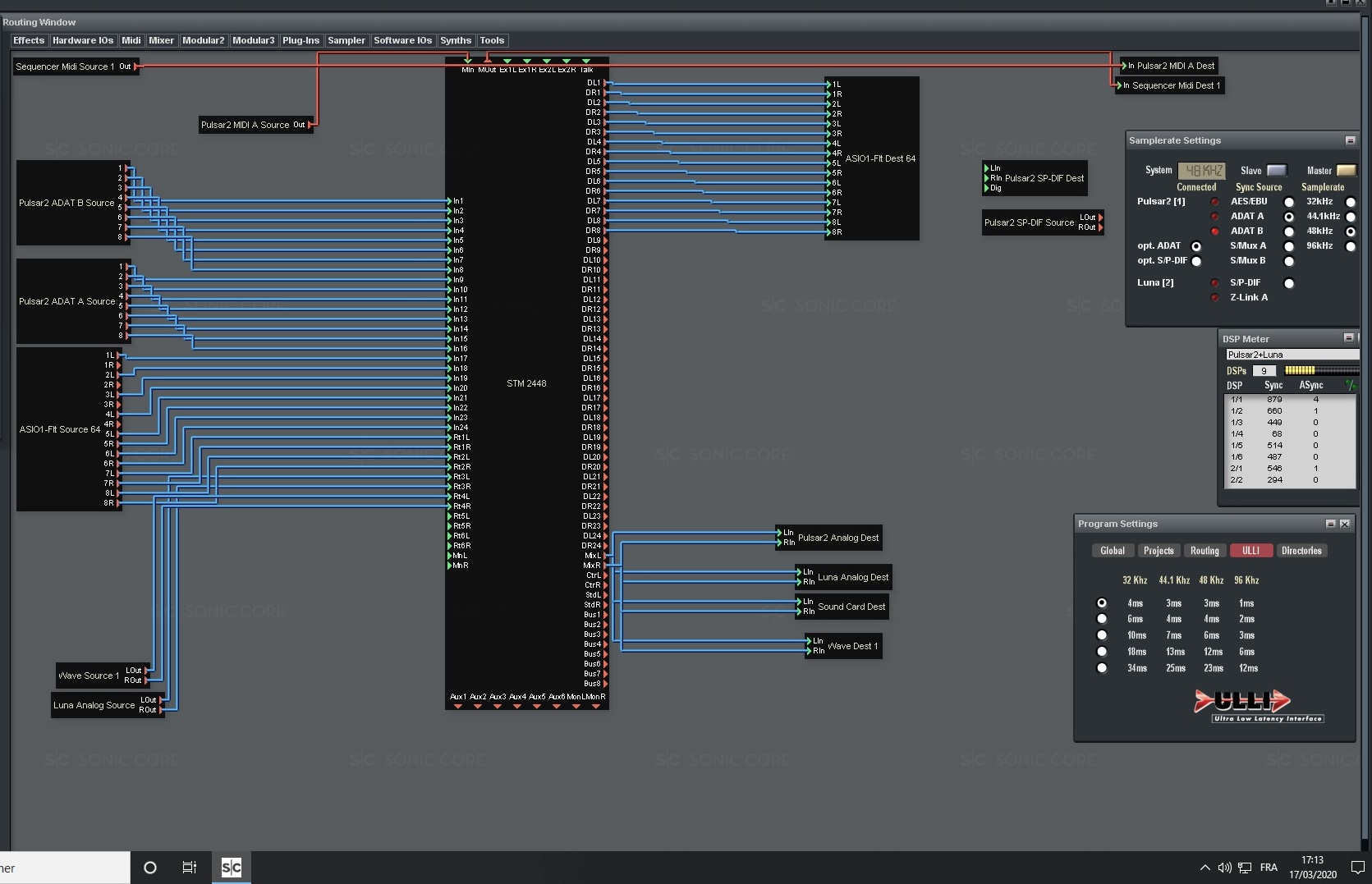Click the DL1 output port on STM 2448

point(605,83)
